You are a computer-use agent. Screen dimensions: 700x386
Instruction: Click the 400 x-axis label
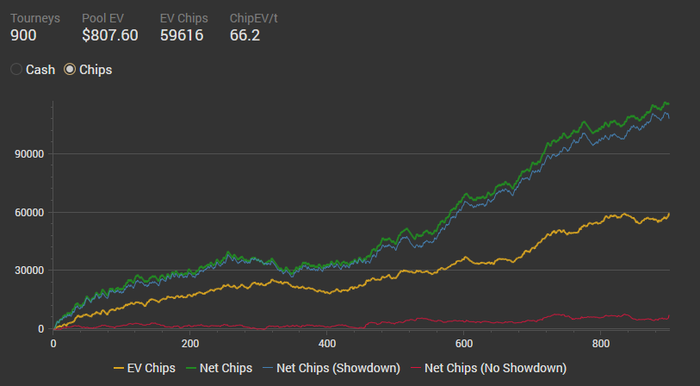point(327,344)
